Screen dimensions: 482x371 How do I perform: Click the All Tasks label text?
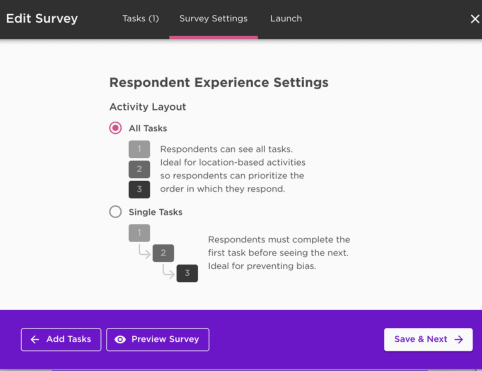click(148, 128)
